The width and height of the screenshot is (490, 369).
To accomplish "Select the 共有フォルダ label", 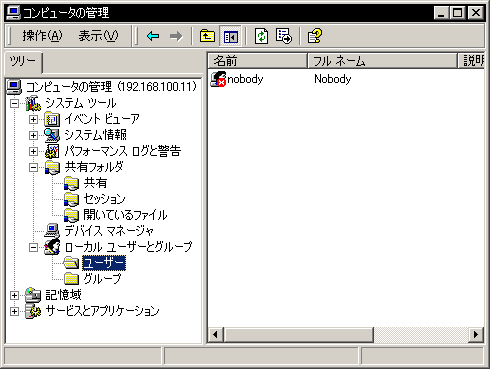I will click(x=94, y=167).
